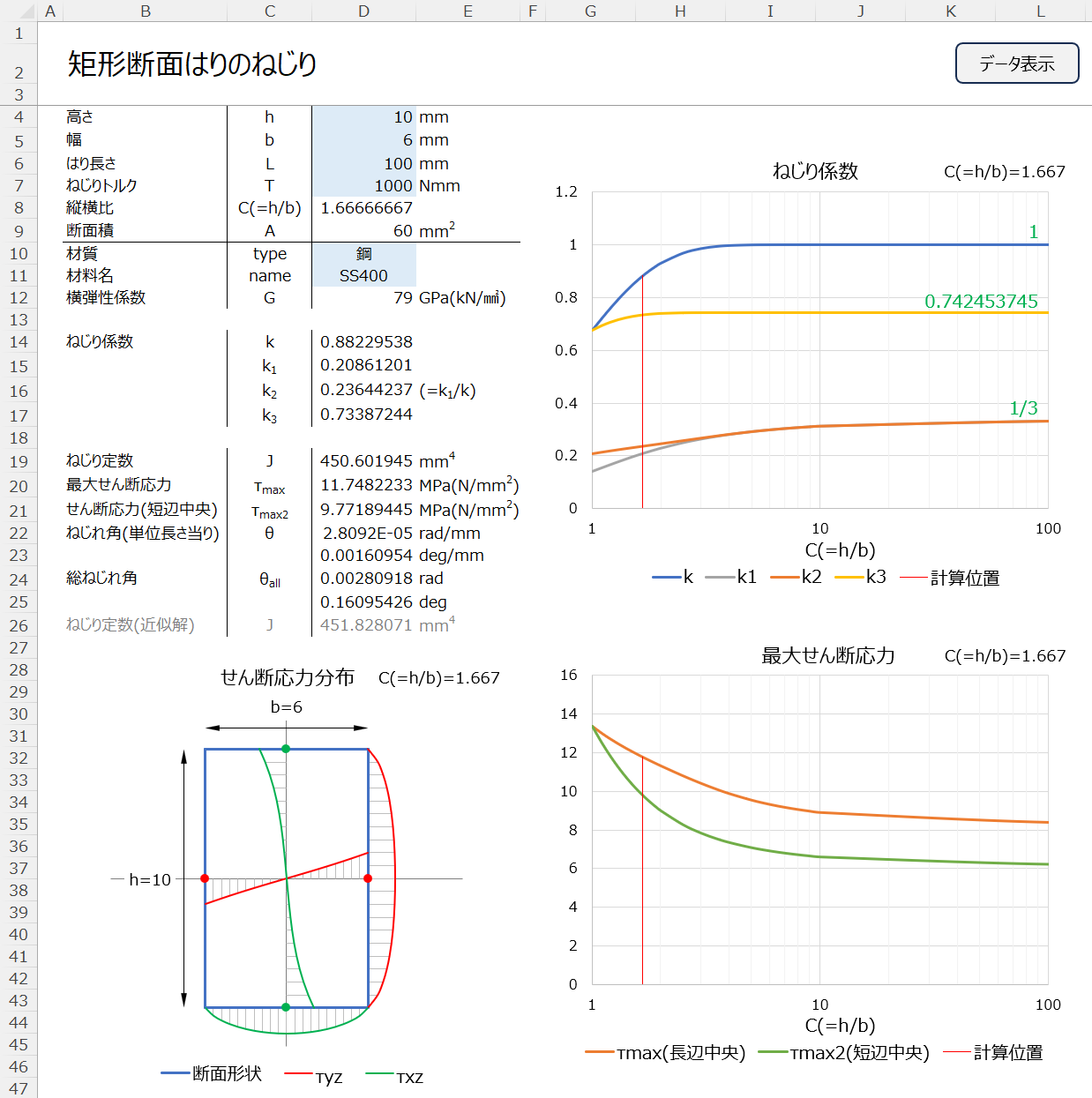1092x1098 pixels.
Task: Click column header D
Action: [363, 11]
